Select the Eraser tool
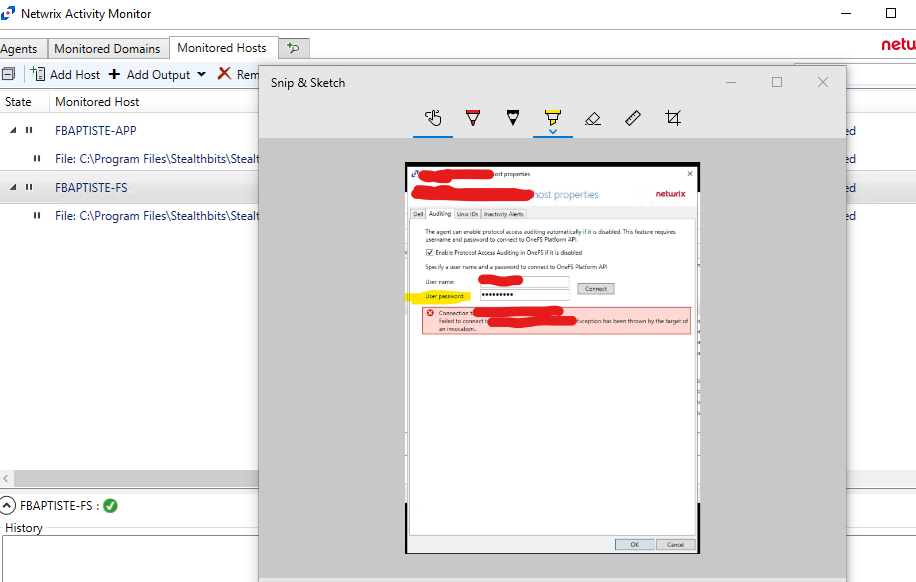Viewport: 916px width, 582px height. [592, 117]
